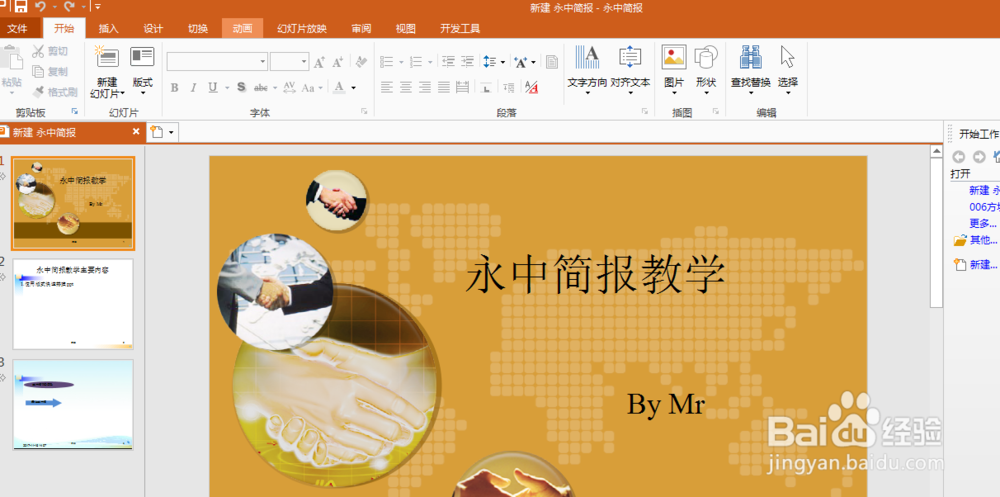The width and height of the screenshot is (1000, 497).
Task: Open the font size combo box
Action: coord(290,61)
